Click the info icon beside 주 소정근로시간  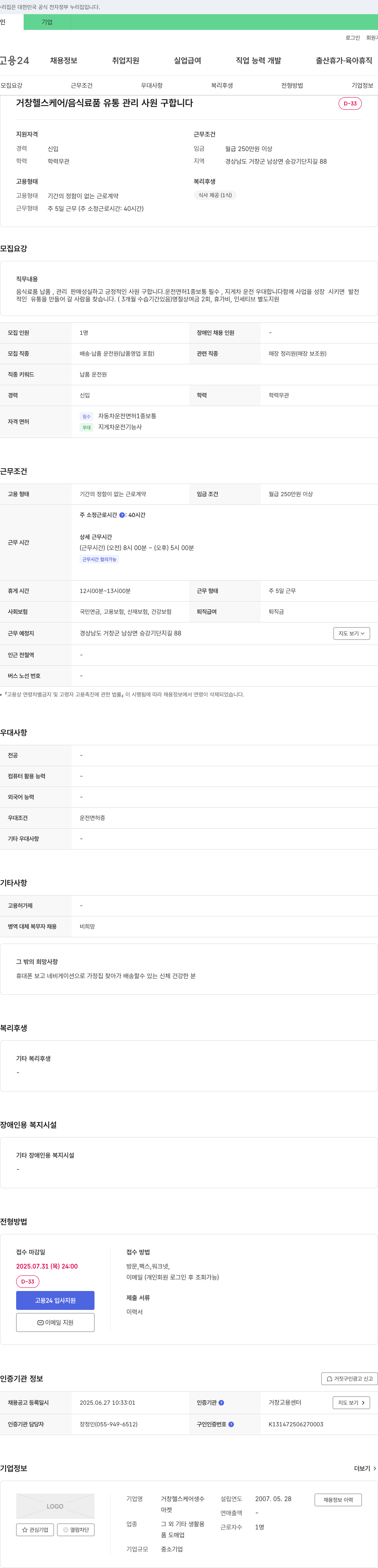pos(122,515)
